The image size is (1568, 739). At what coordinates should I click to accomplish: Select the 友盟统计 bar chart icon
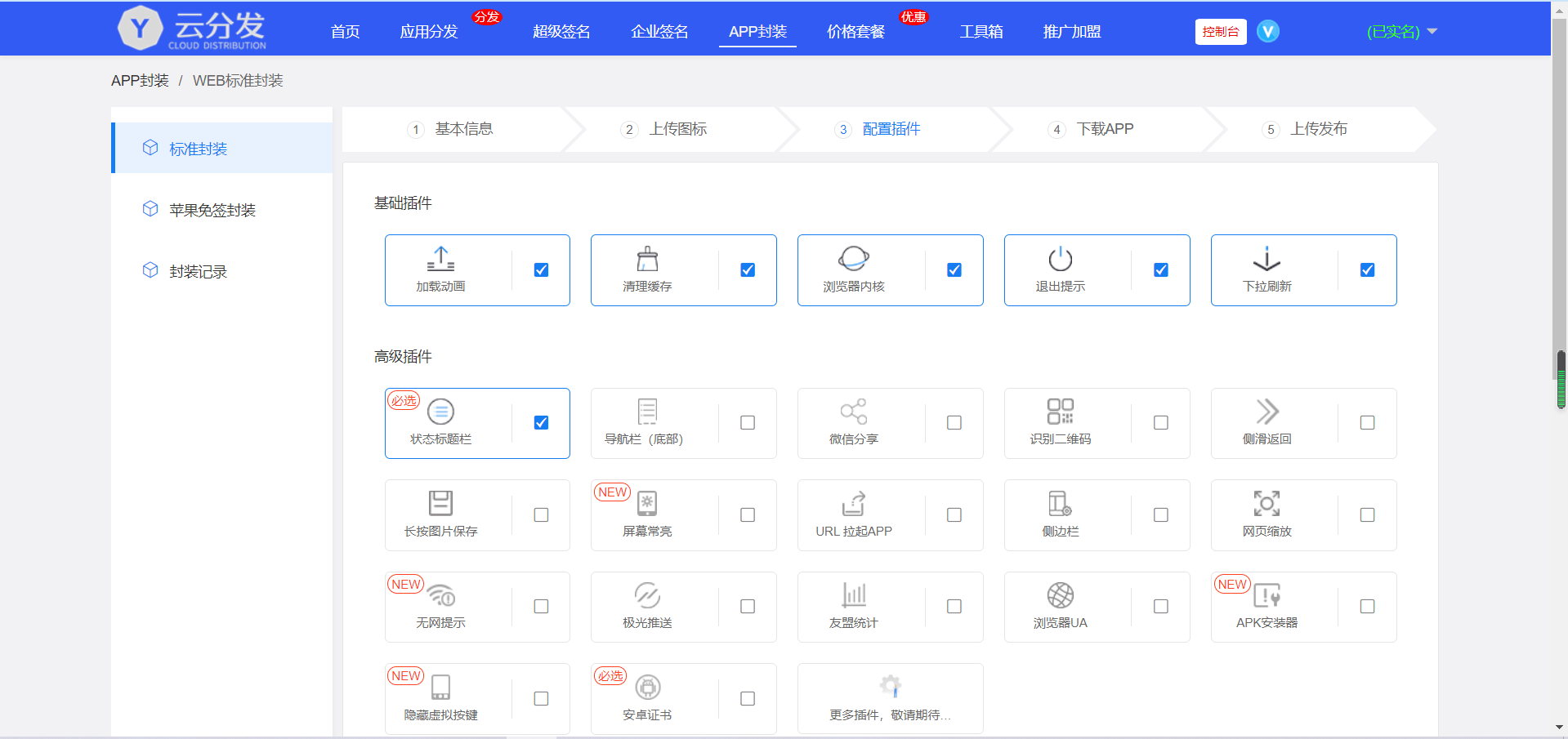[853, 595]
